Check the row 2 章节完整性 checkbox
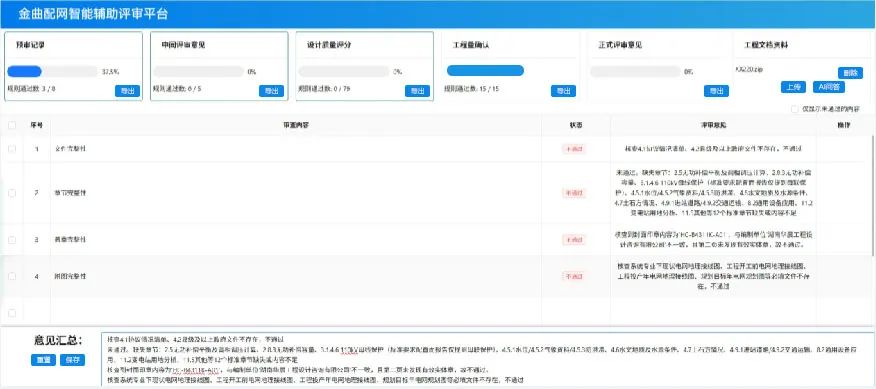This screenshot has width=876, height=389. tap(12, 193)
